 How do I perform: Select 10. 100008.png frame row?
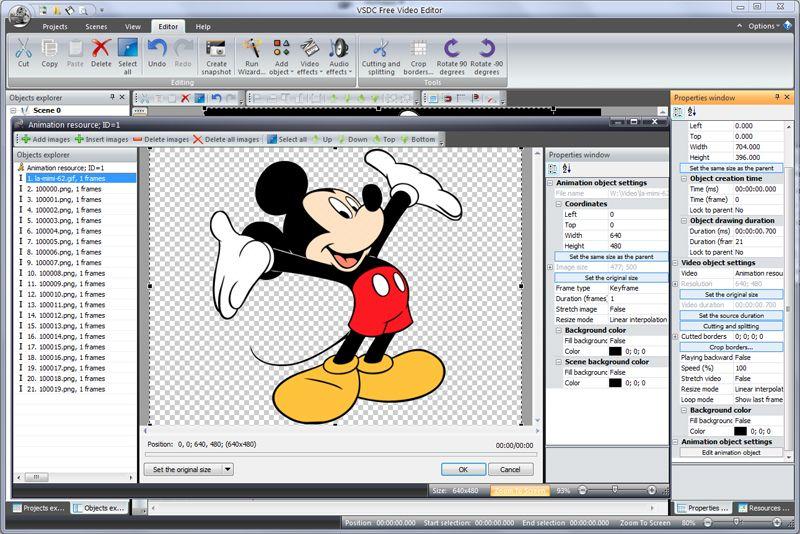point(65,273)
